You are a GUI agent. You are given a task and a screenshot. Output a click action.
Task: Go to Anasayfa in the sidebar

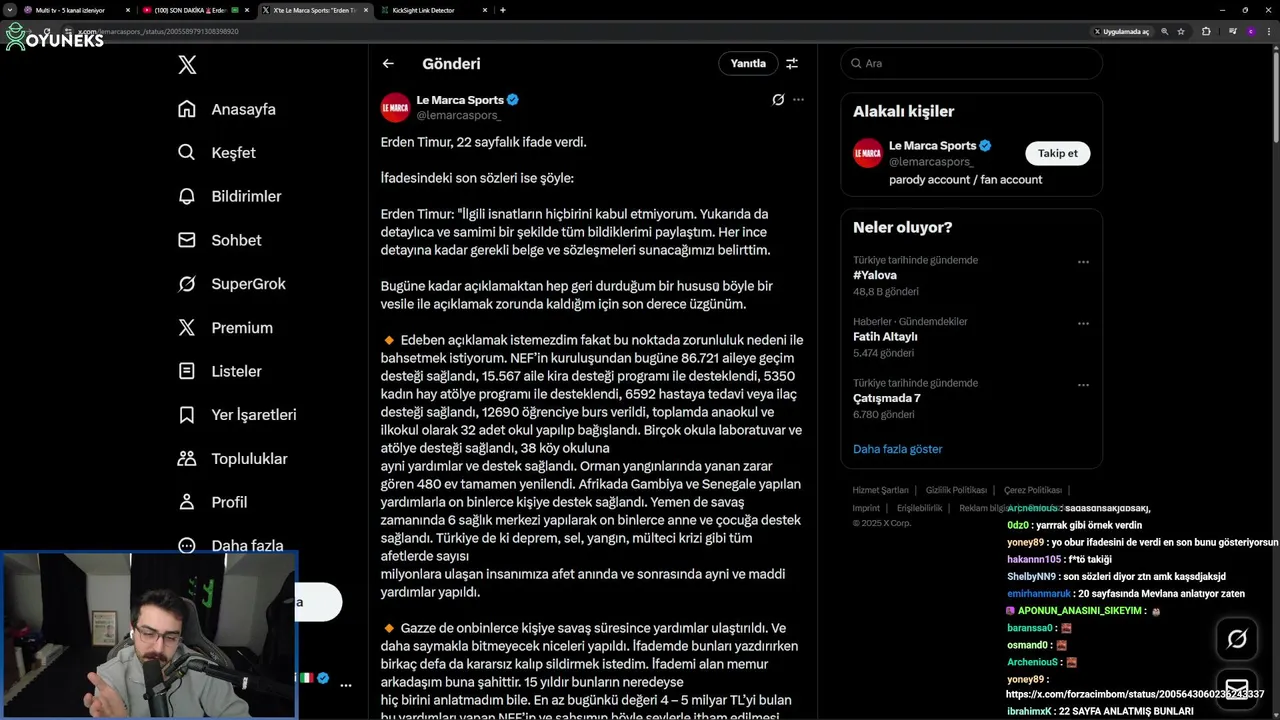coord(226,109)
